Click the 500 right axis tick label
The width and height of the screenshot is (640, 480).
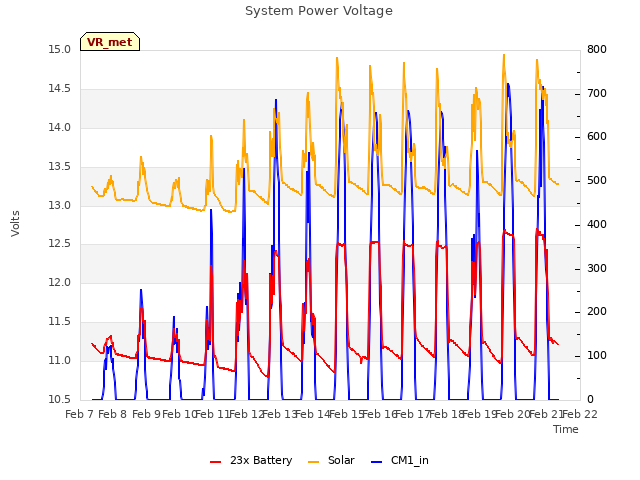pos(597,180)
